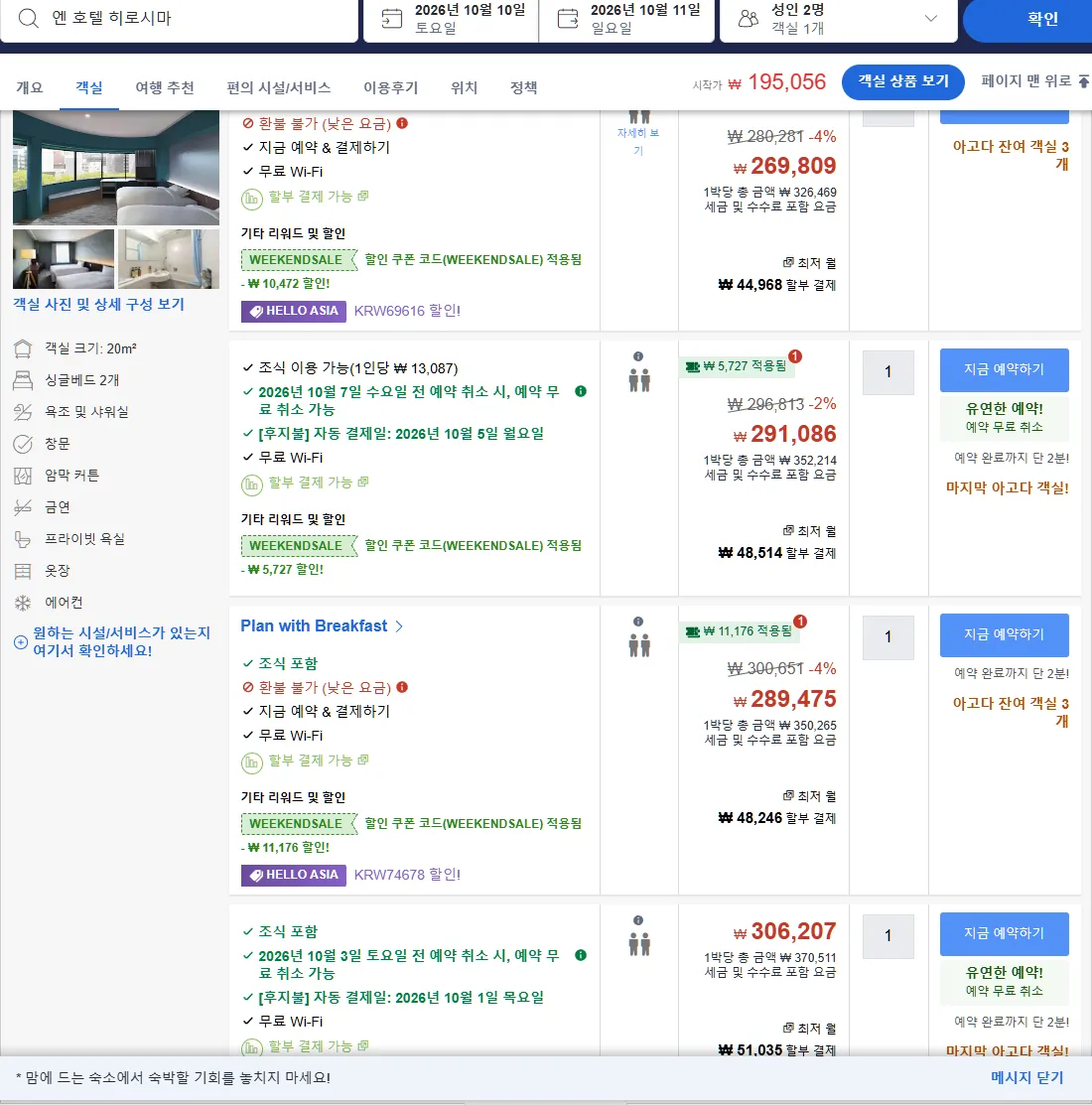Click wardrobe icon beside 옷장
1092x1105 pixels.
[x=23, y=571]
